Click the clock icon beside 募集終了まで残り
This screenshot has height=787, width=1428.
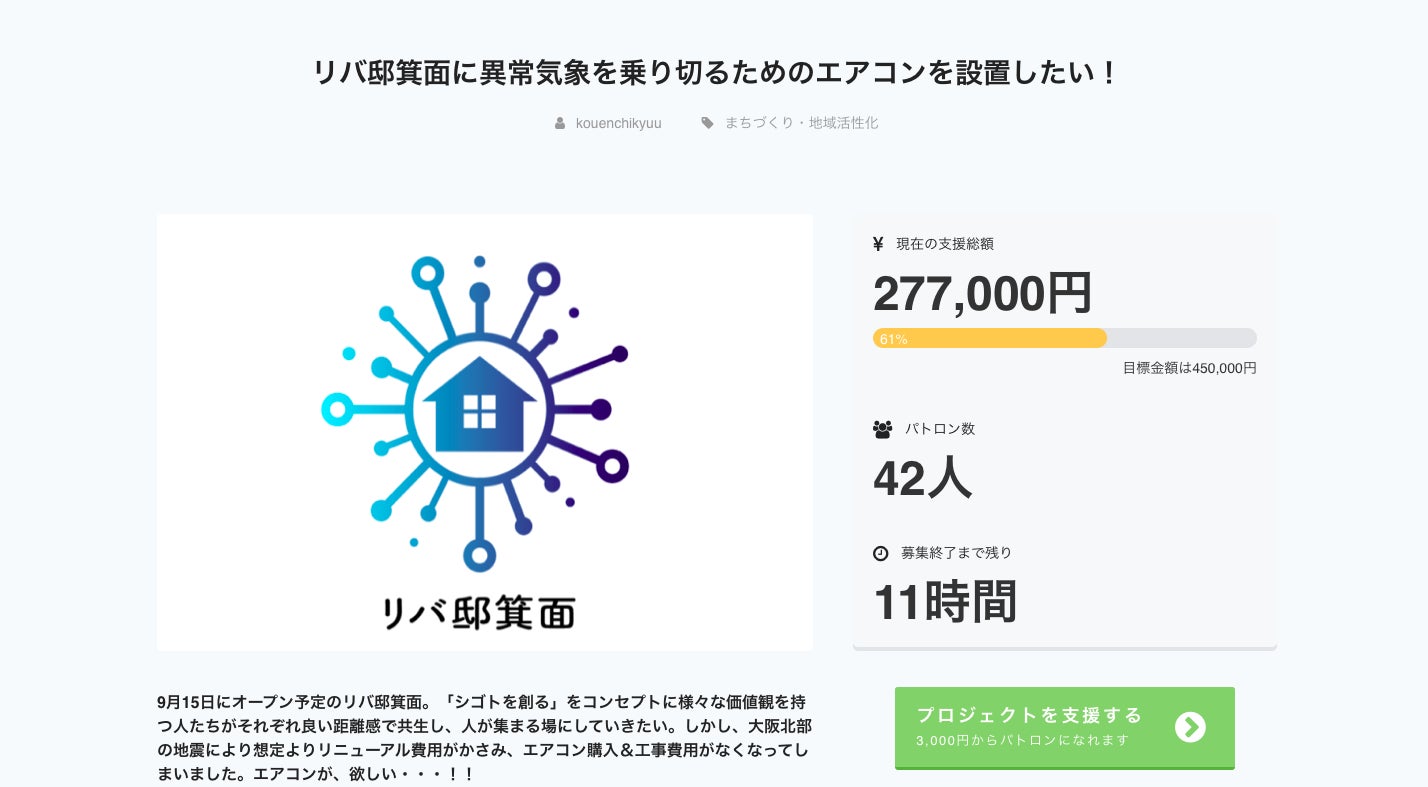[x=881, y=553]
